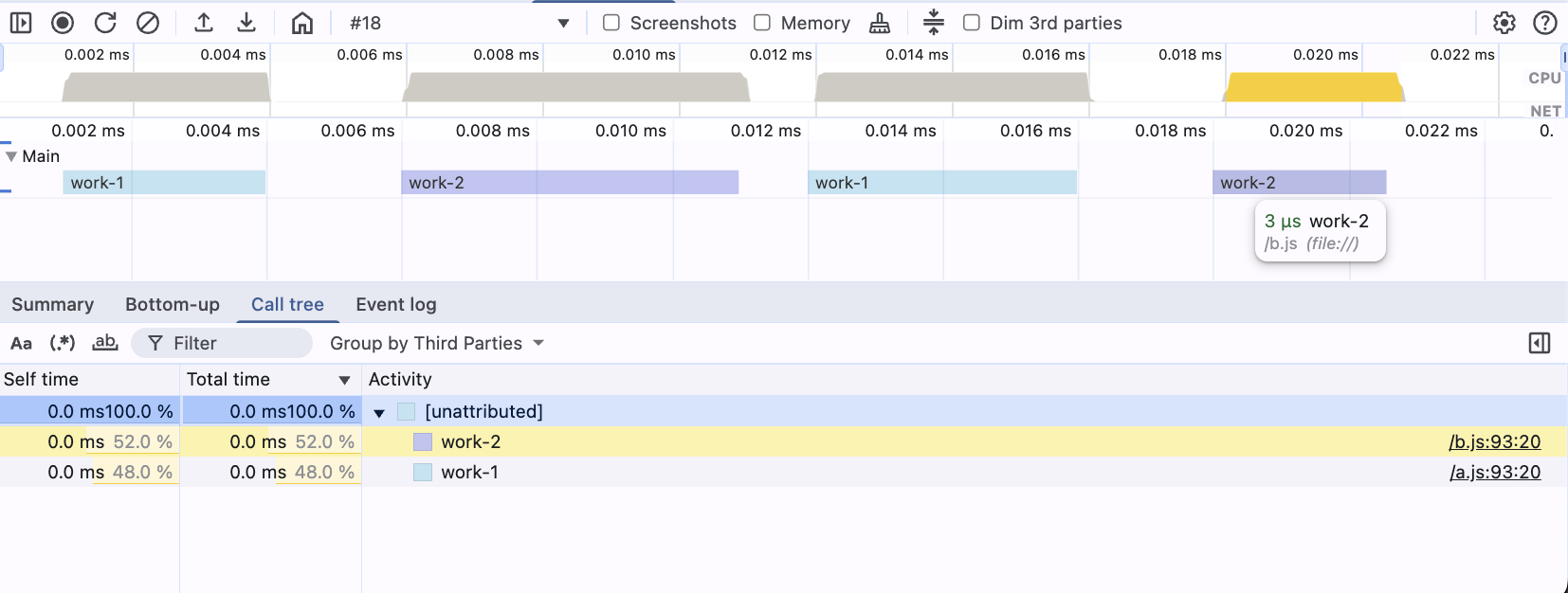The image size is (1568, 593).
Task: Toggle the sidebar panel icon
Action: pyautogui.click(x=21, y=23)
